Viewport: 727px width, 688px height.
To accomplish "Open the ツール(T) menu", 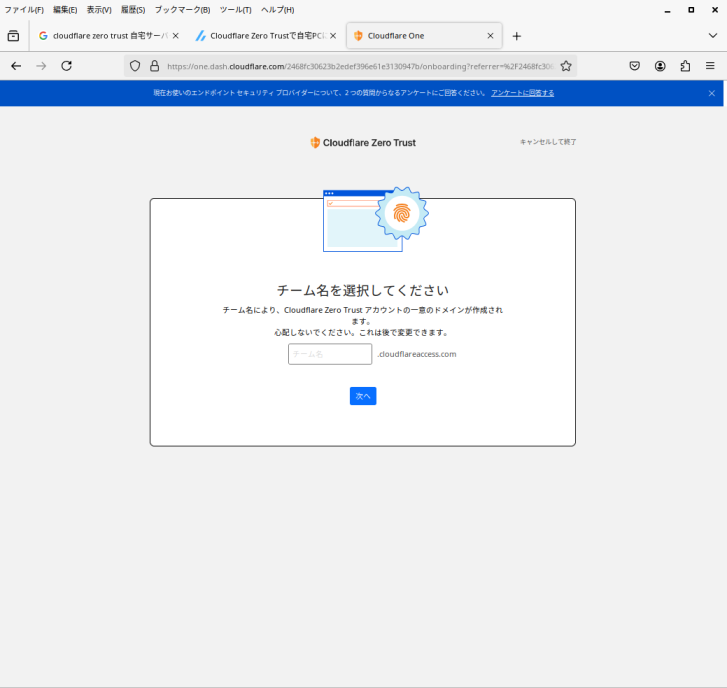I will 236,10.
